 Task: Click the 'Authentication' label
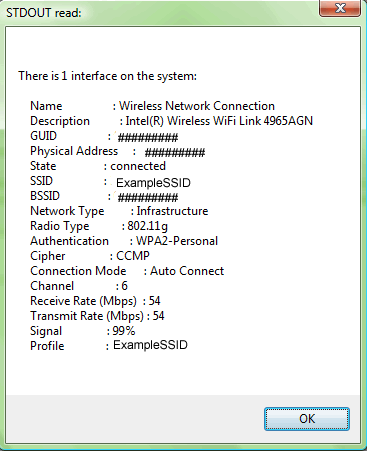[69, 241]
